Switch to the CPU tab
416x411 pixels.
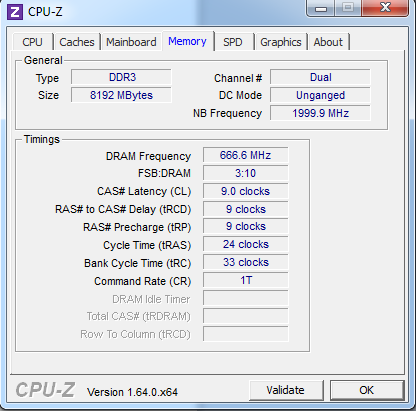point(32,42)
